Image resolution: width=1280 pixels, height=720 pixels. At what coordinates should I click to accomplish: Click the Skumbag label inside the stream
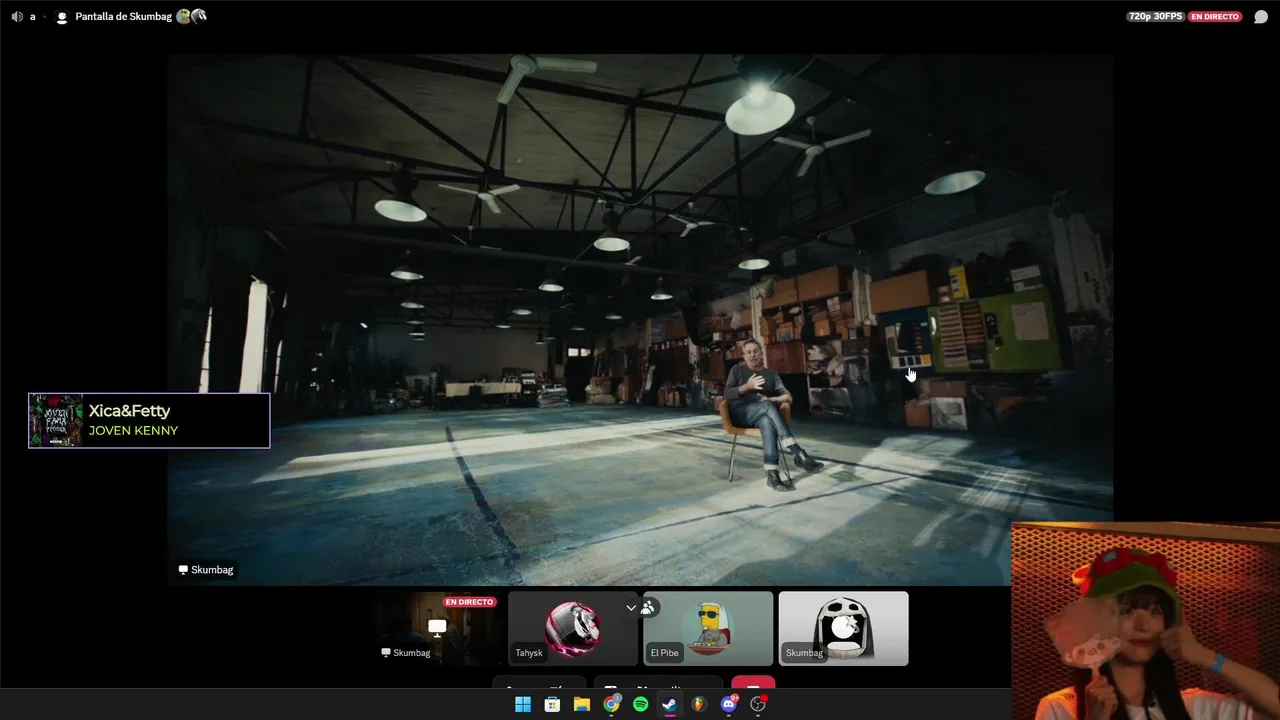pos(206,570)
